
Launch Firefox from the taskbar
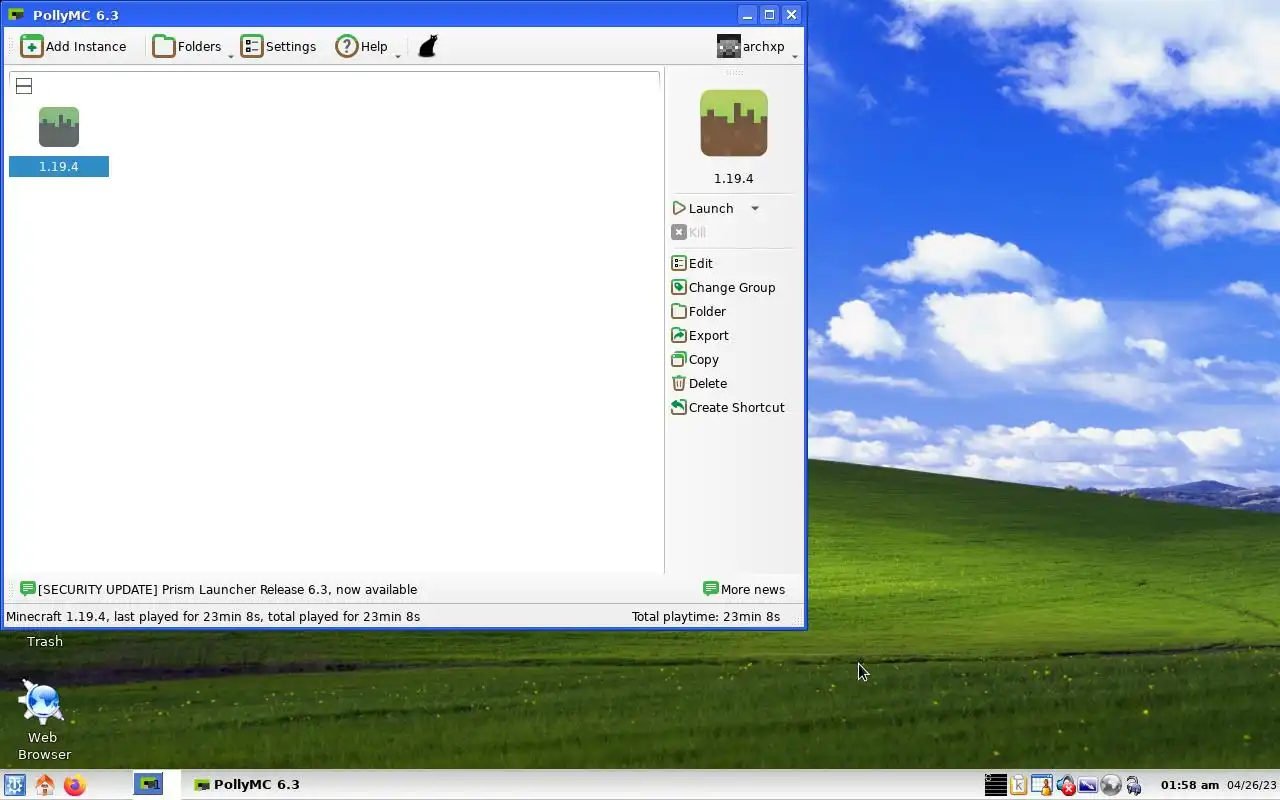tap(74, 785)
